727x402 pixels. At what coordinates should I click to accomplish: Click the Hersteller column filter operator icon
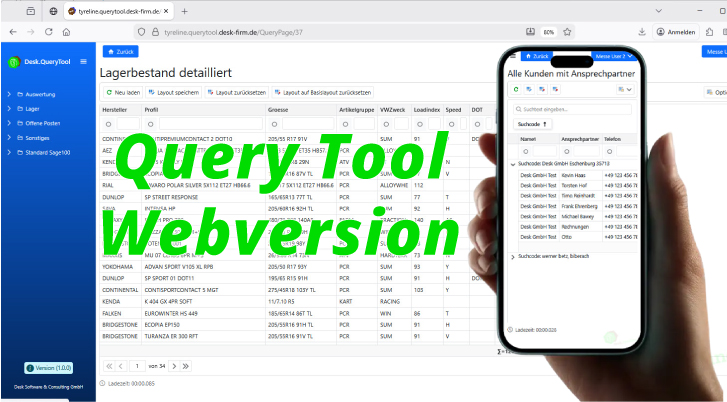point(108,124)
